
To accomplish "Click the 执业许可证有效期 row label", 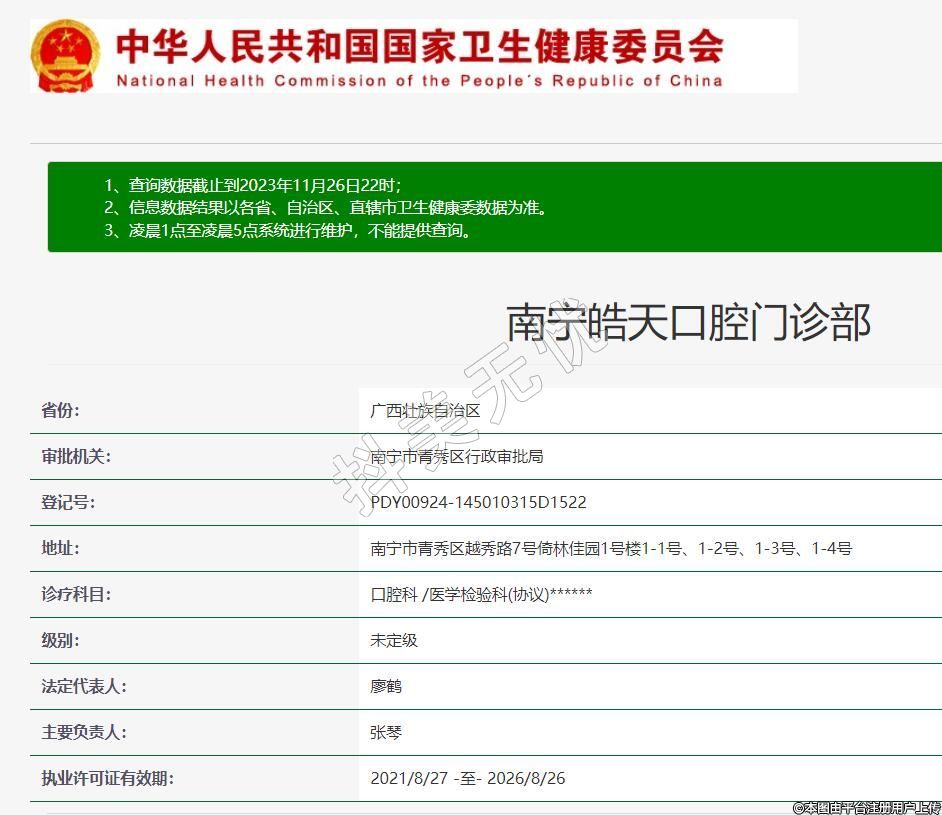I will coord(107,778).
